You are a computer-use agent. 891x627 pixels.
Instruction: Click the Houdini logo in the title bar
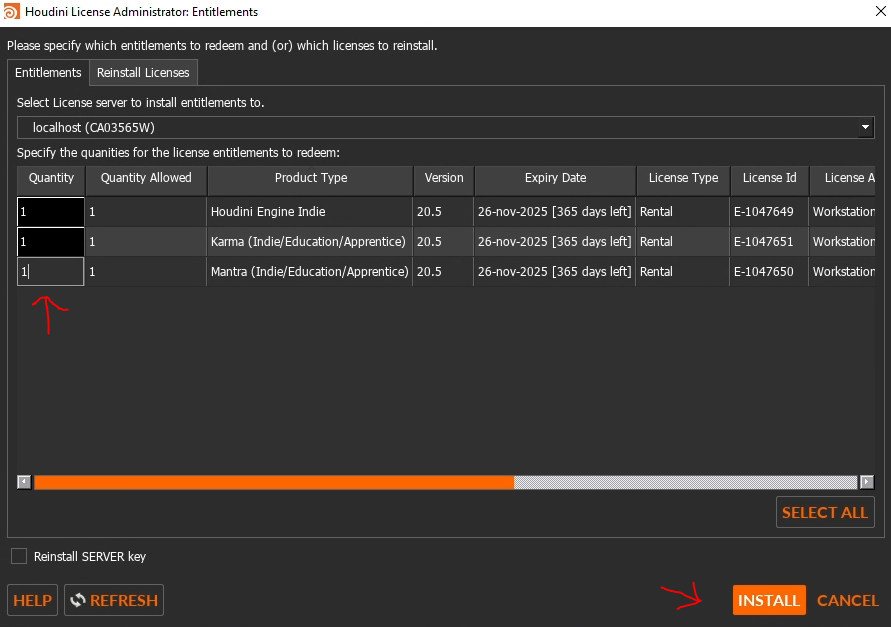click(x=11, y=11)
